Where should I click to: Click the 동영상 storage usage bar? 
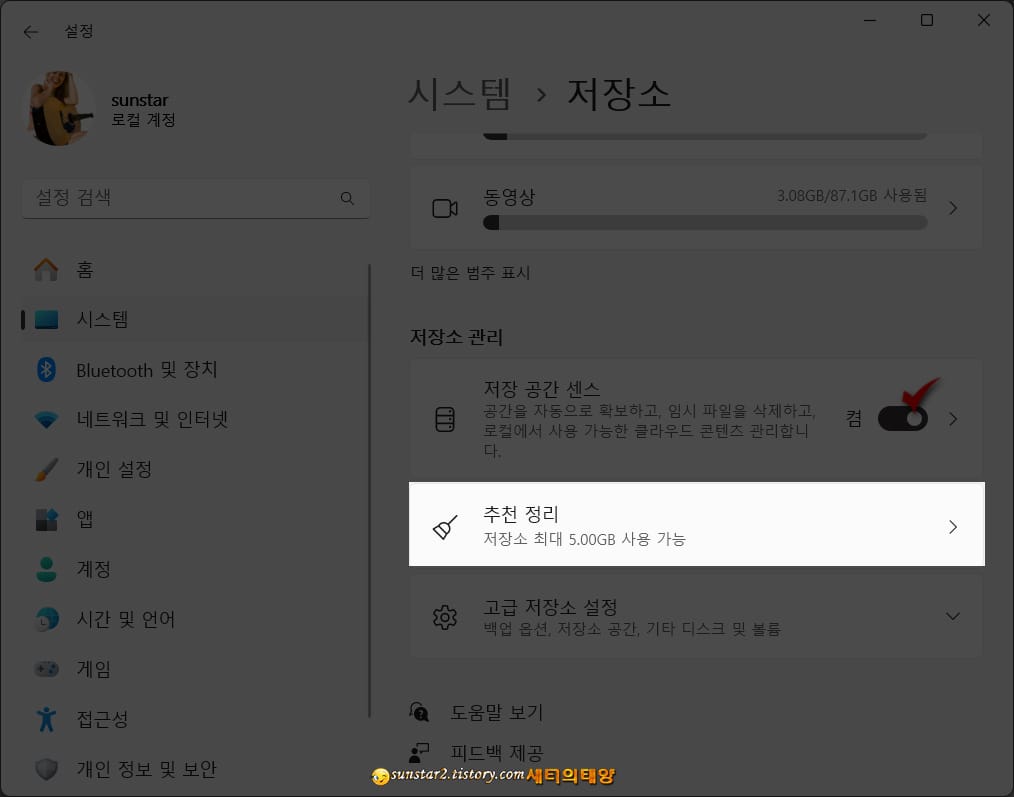coord(705,223)
